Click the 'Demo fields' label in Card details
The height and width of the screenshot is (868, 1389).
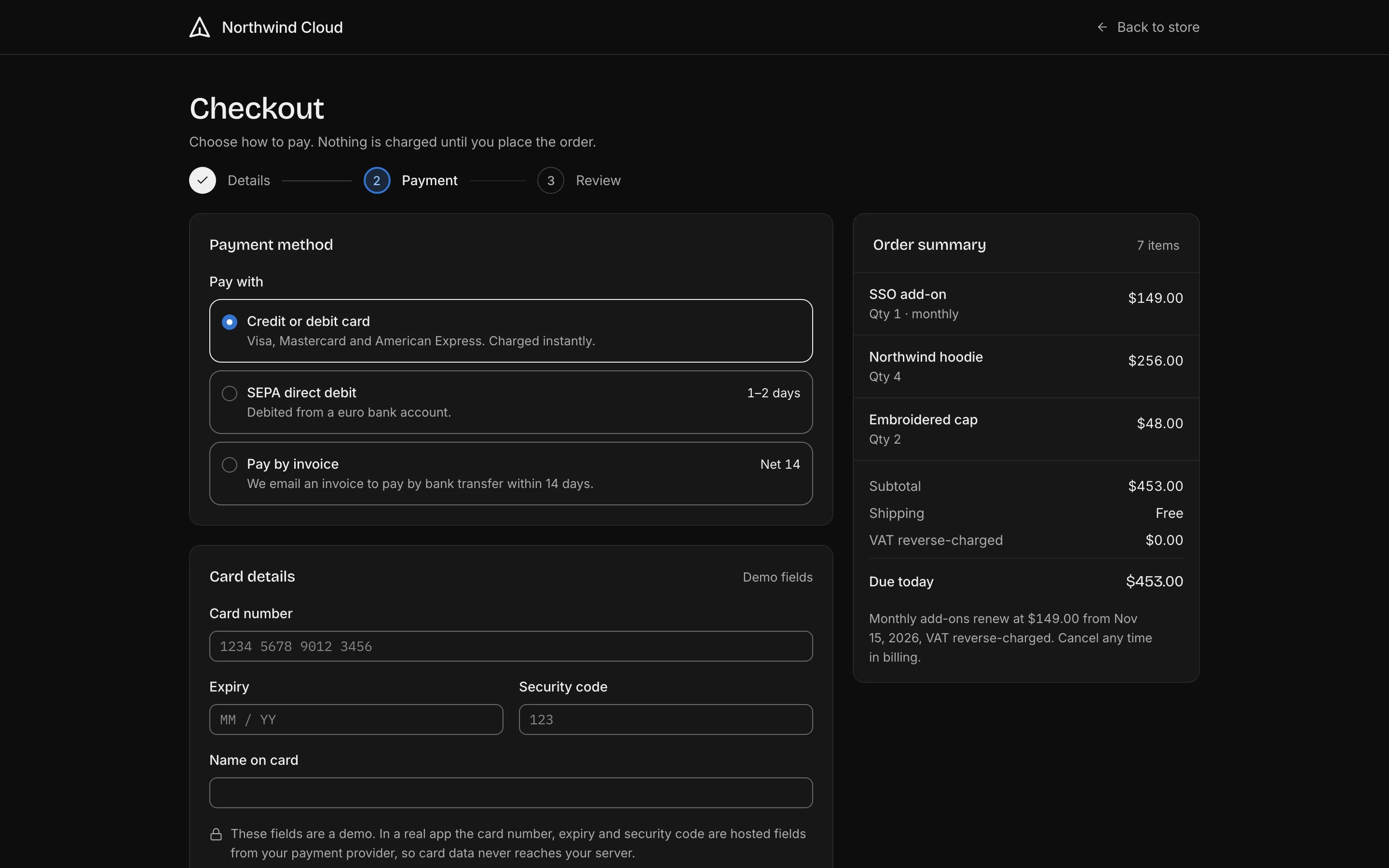pyautogui.click(x=778, y=577)
